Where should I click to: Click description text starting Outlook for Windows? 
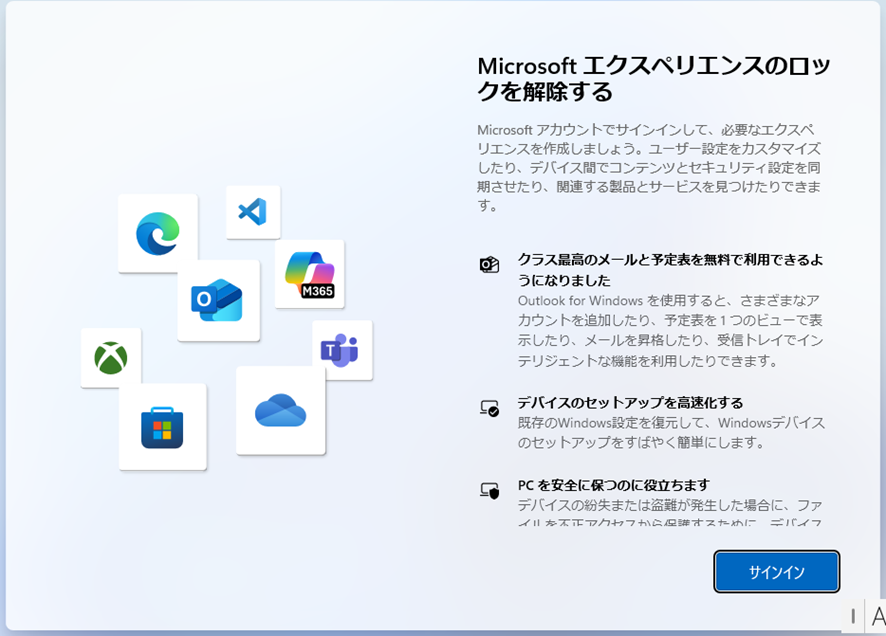(x=670, y=330)
